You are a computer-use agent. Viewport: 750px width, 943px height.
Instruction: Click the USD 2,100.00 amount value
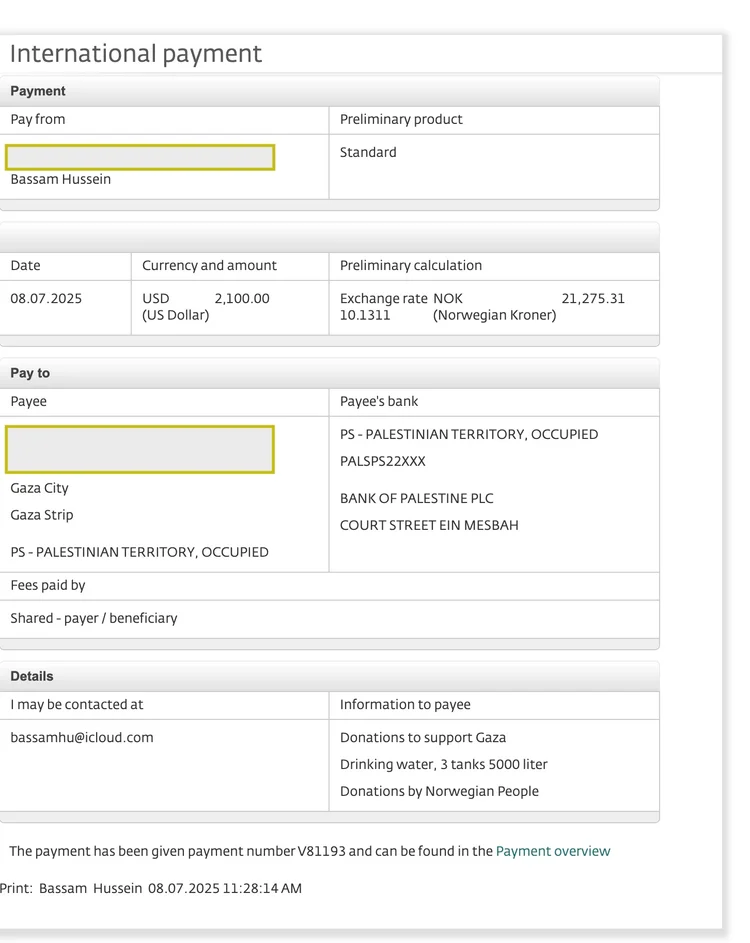point(241,298)
